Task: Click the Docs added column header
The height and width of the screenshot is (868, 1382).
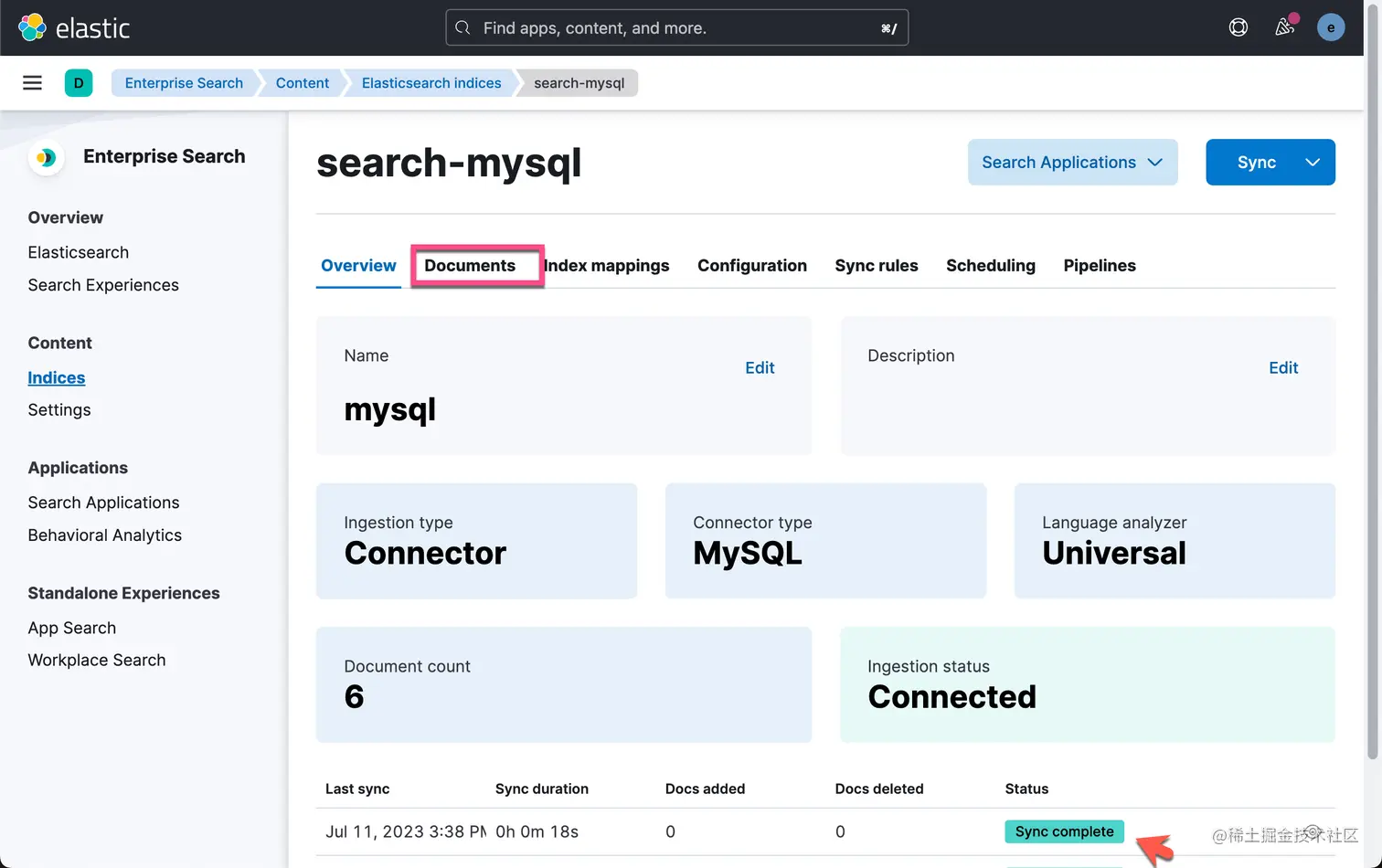Action: click(705, 789)
